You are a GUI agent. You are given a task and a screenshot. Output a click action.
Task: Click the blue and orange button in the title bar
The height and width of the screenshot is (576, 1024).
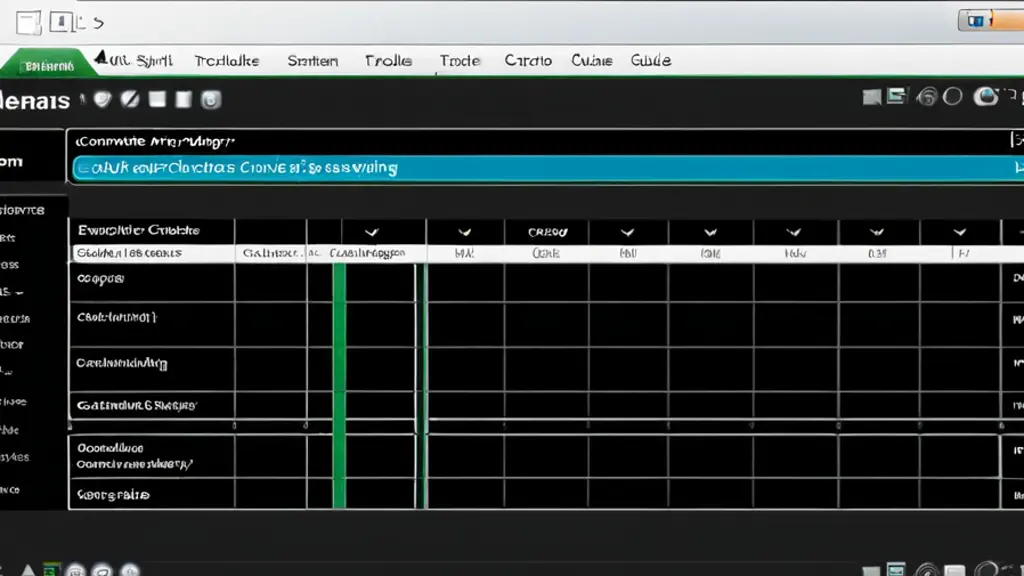(x=990, y=21)
